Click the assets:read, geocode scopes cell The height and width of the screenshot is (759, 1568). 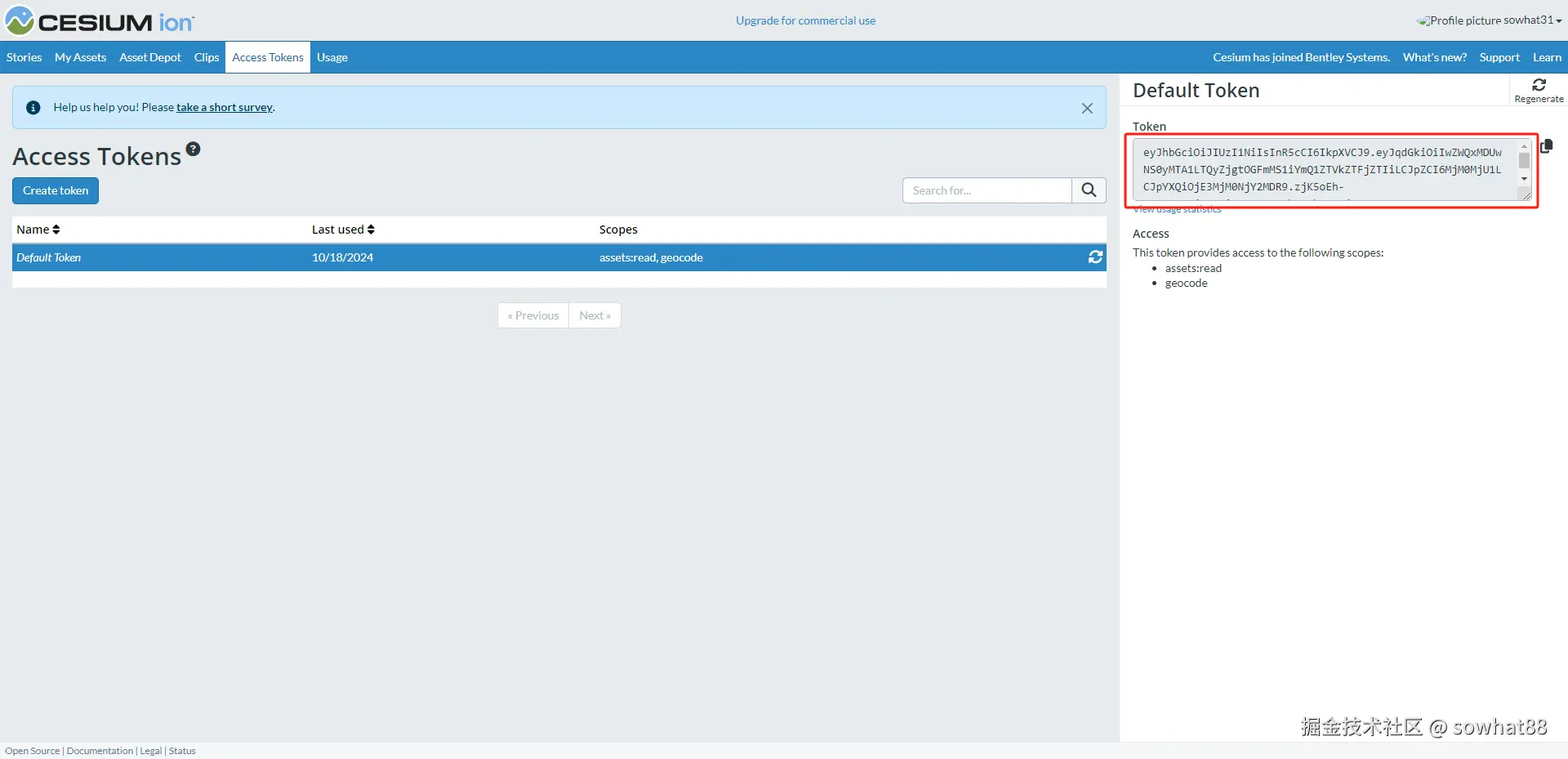click(651, 257)
